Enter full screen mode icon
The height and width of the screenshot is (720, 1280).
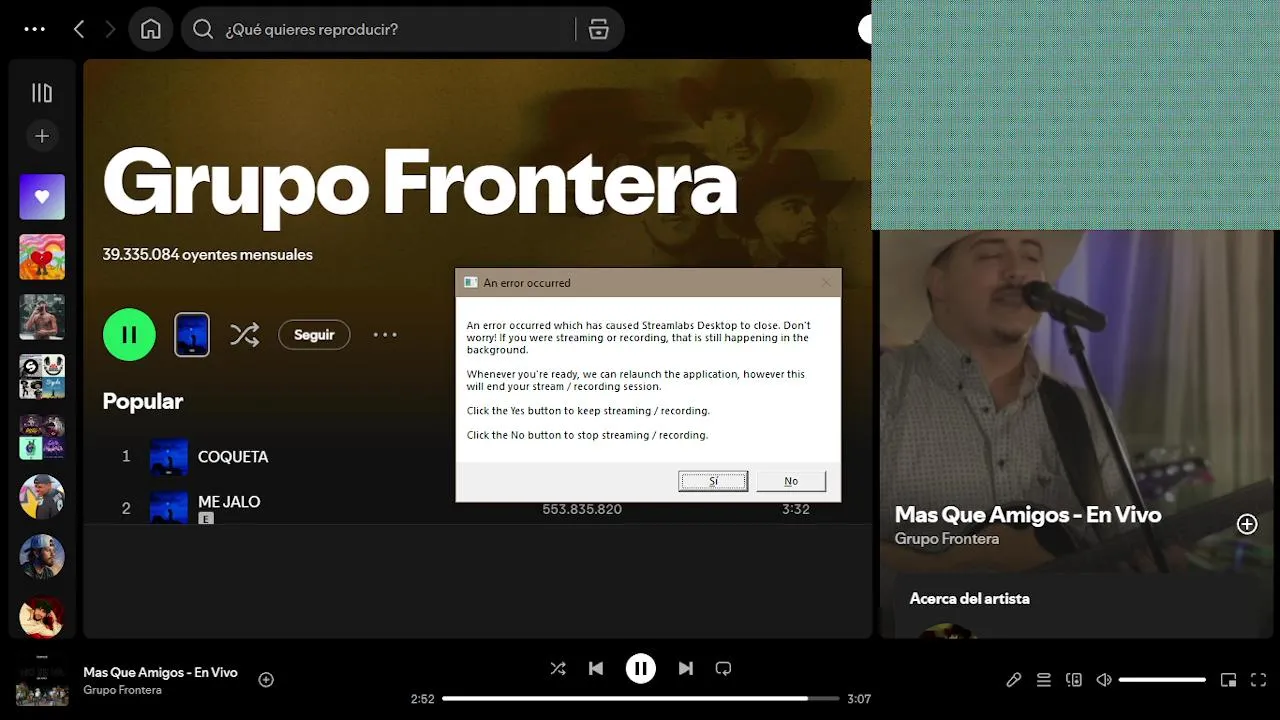click(x=1259, y=680)
